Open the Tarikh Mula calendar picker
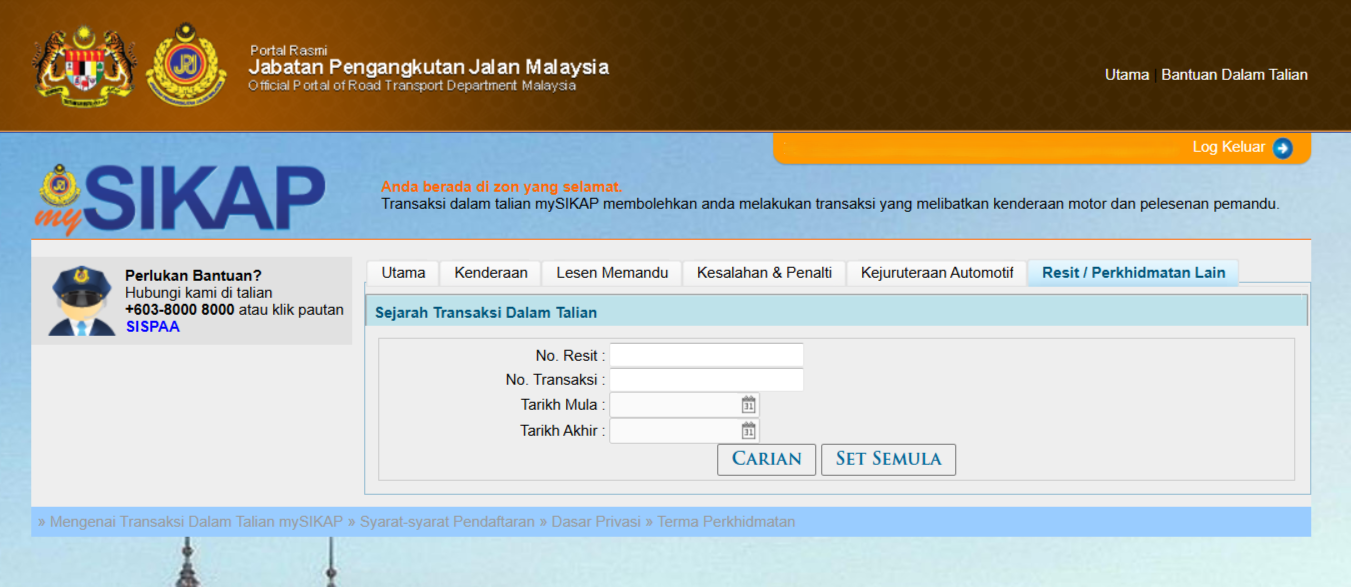1351x587 pixels. pos(748,405)
